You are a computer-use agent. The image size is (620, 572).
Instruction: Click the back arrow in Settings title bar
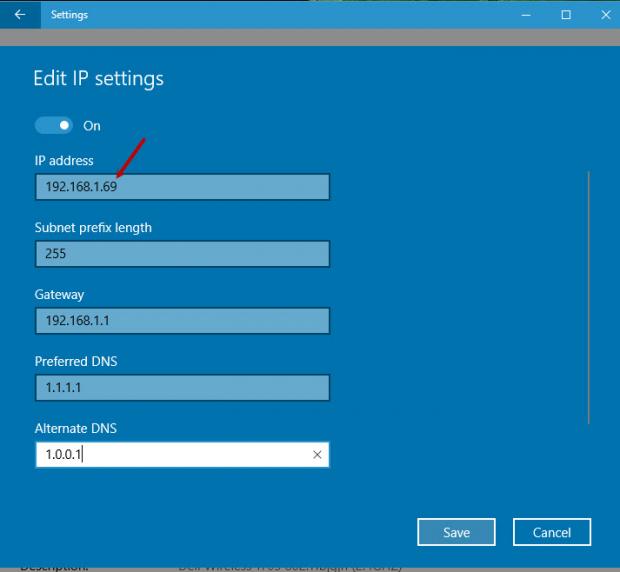[x=20, y=15]
